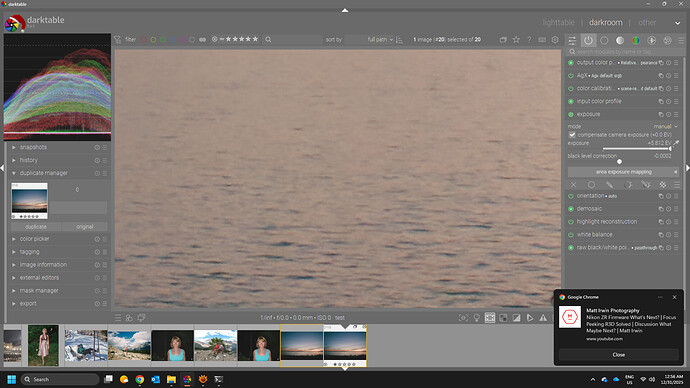Toggle high quality processing bracket icon
The image size is (690, 388).
490,318
